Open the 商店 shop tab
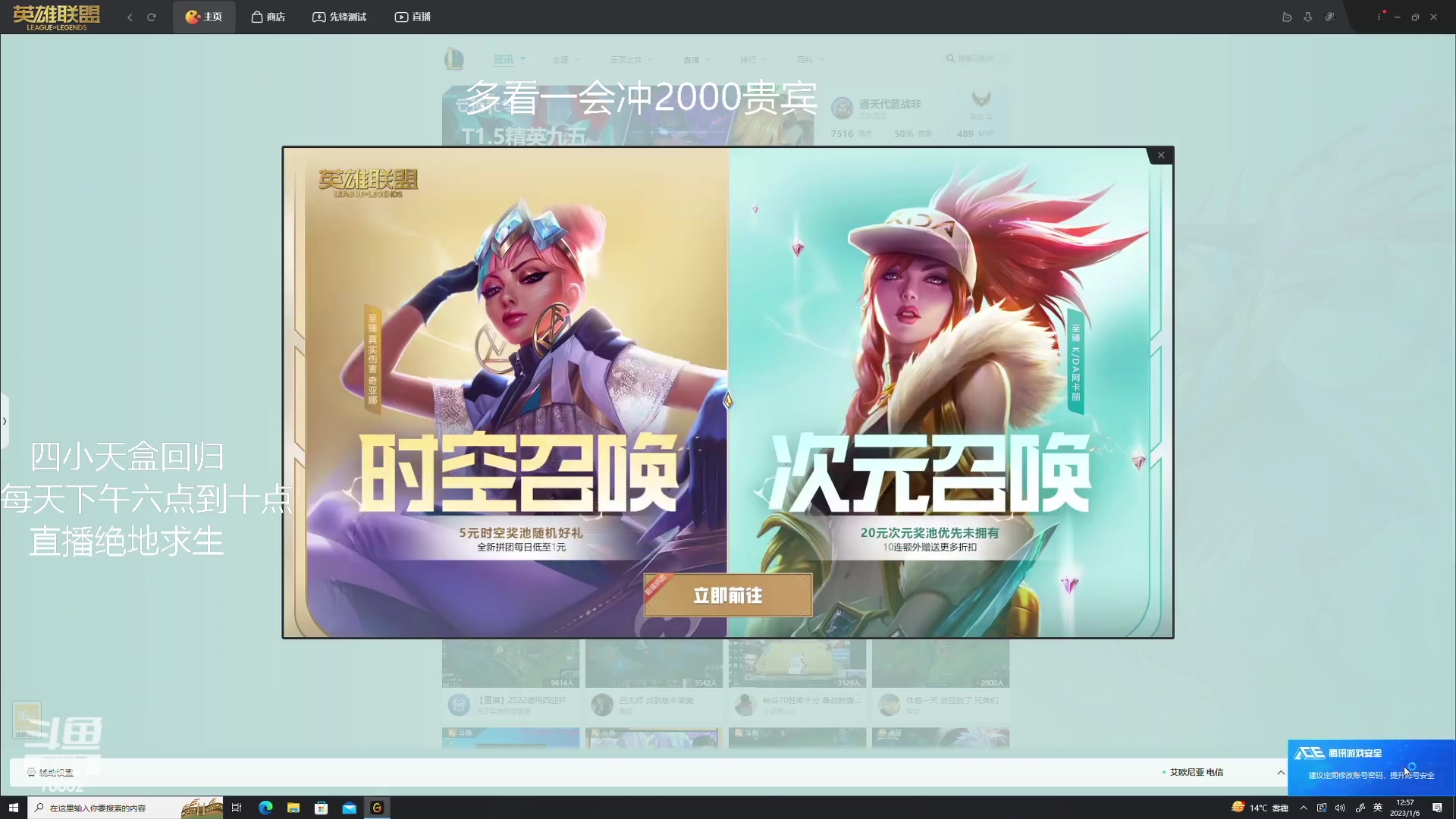 coord(268,17)
